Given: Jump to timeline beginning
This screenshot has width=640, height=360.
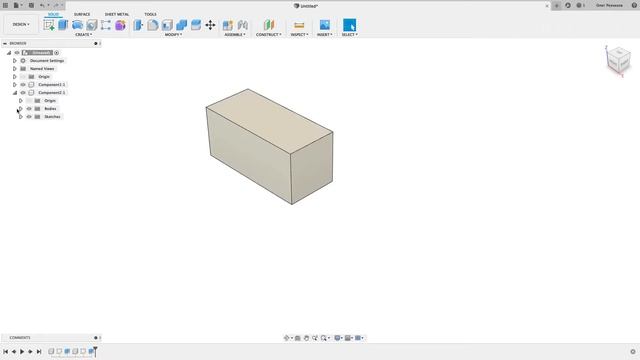Looking at the screenshot, I should 6,351.
